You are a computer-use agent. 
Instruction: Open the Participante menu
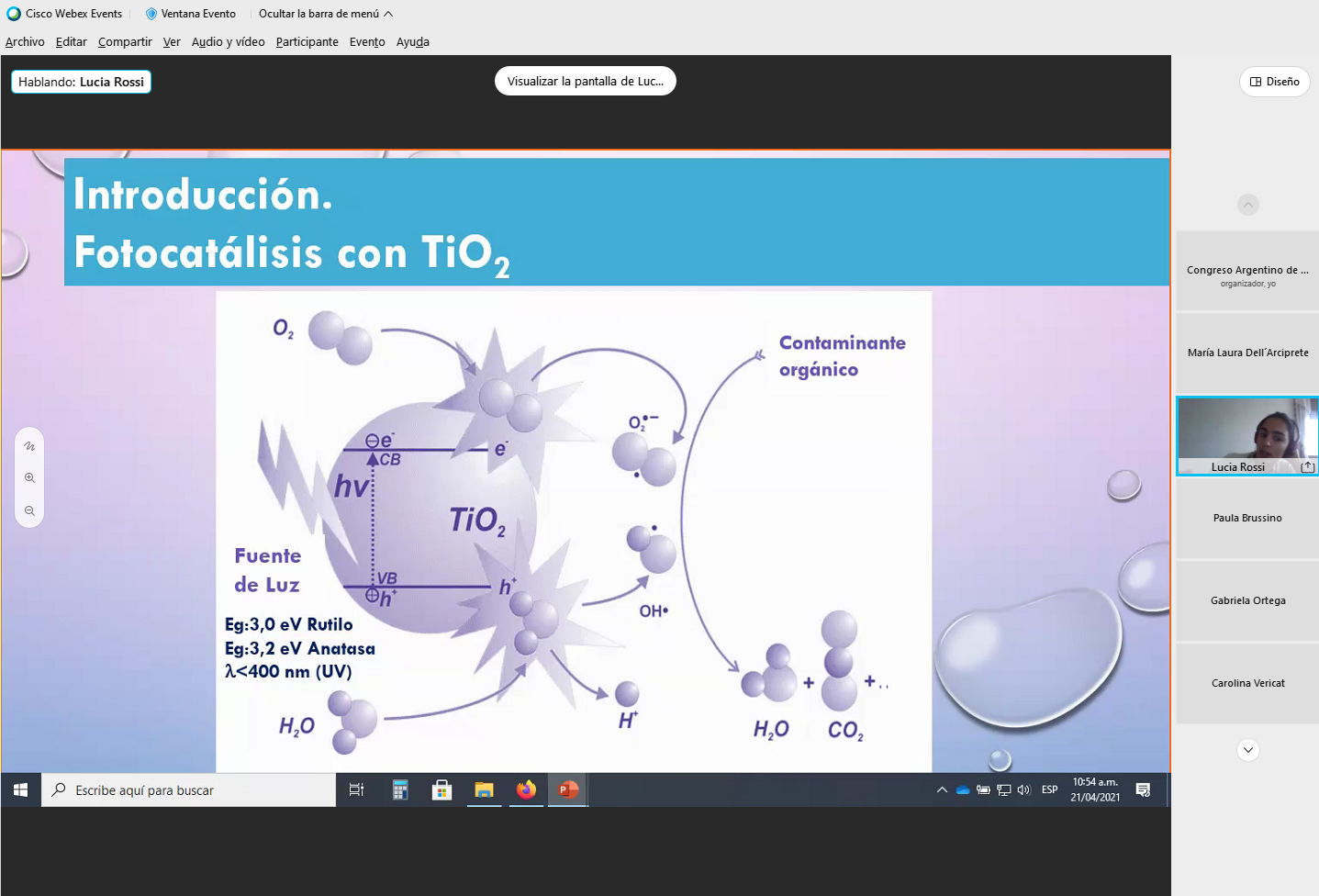point(307,42)
